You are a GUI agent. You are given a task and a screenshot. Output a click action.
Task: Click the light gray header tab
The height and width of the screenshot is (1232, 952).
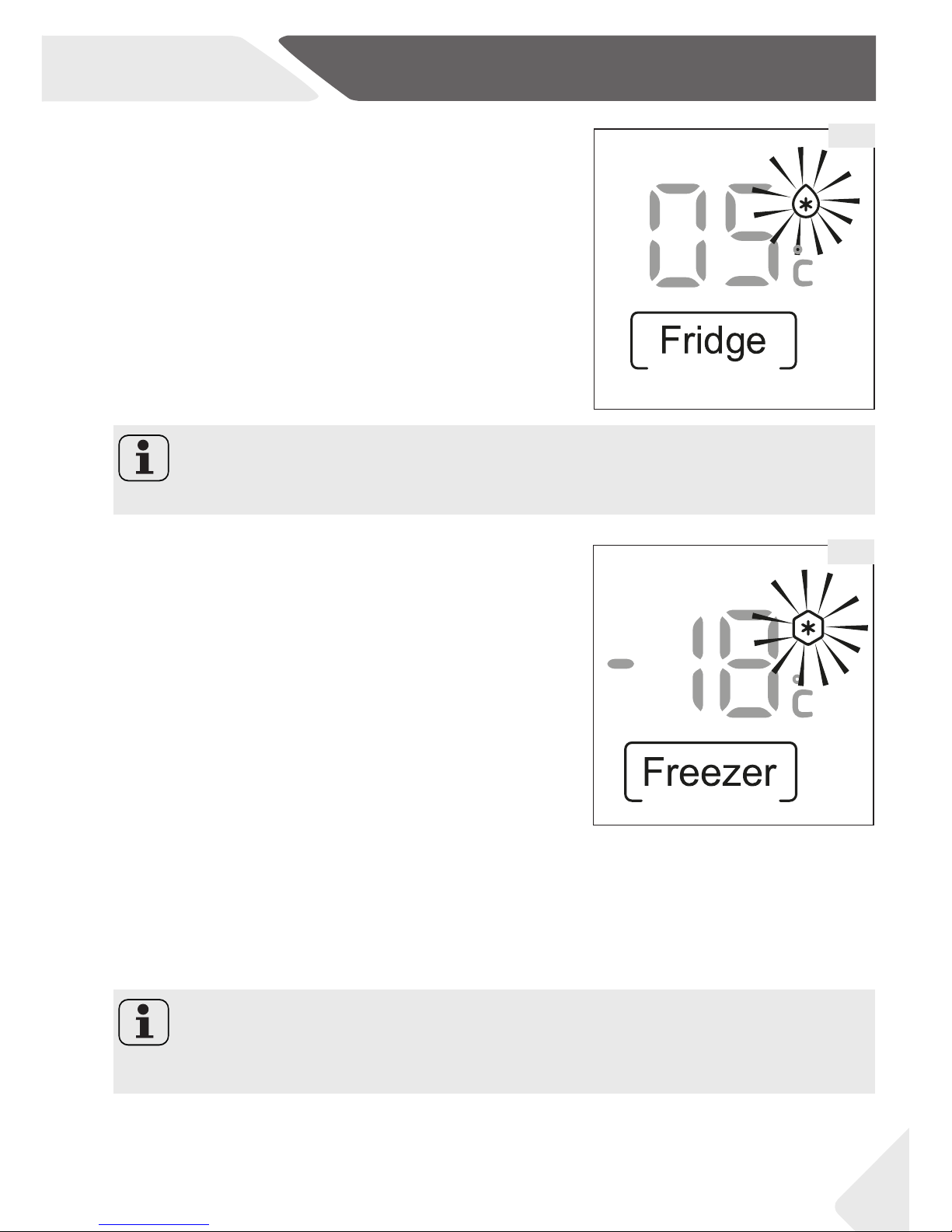click(x=180, y=68)
